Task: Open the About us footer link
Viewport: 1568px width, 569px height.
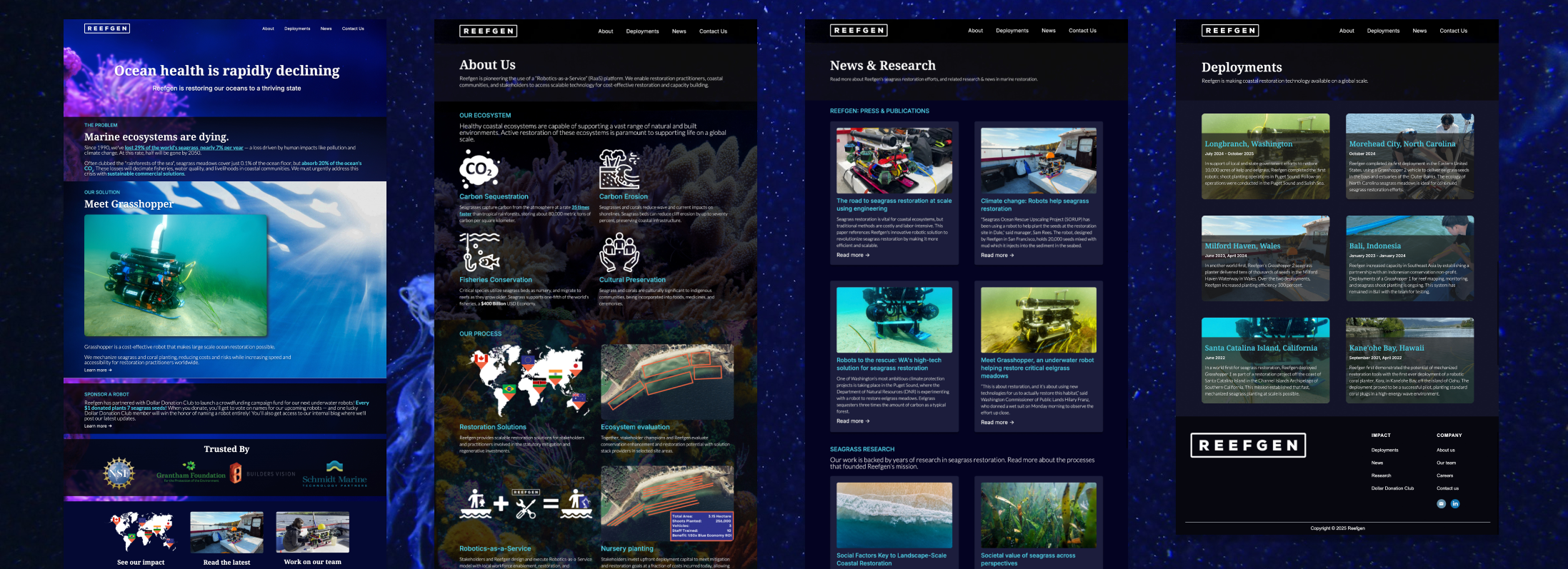Action: [1445, 450]
